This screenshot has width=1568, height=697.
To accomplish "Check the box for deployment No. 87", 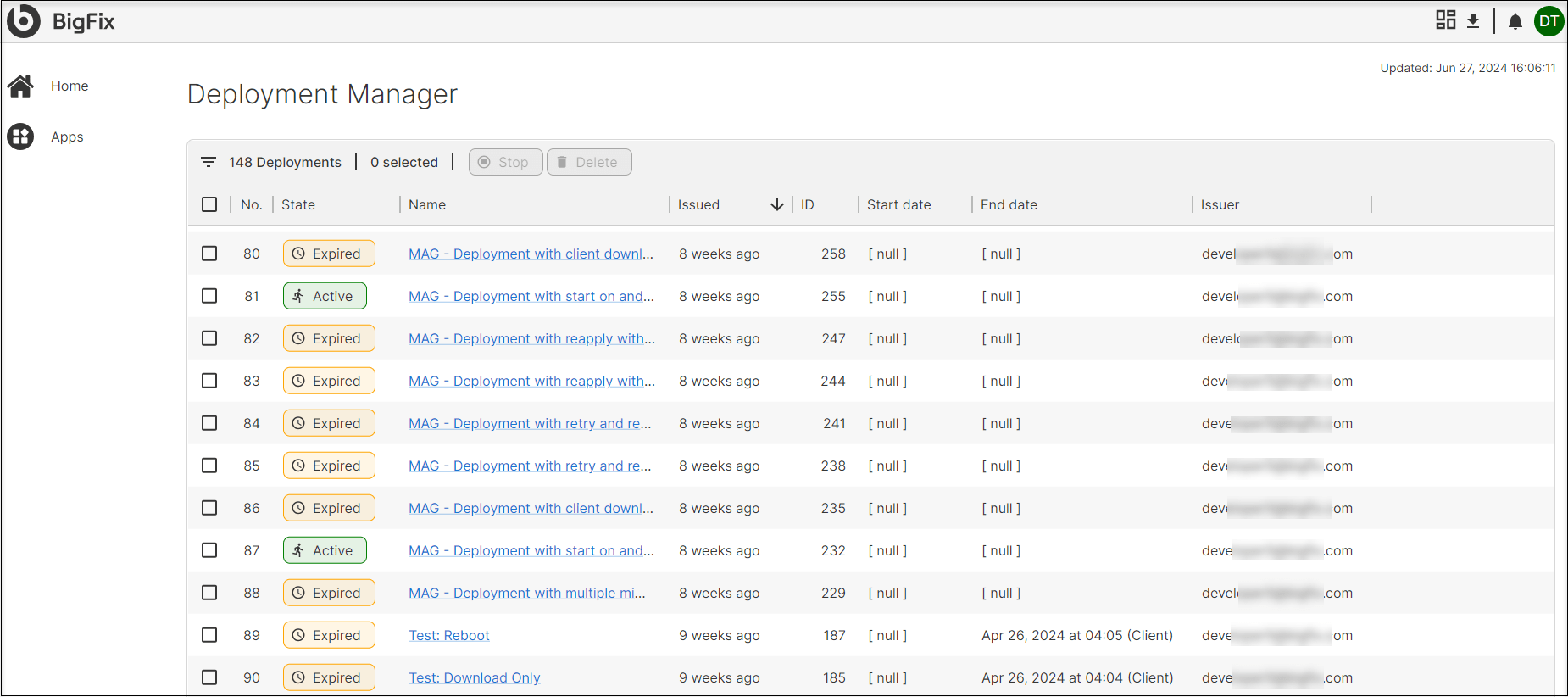I will (209, 550).
